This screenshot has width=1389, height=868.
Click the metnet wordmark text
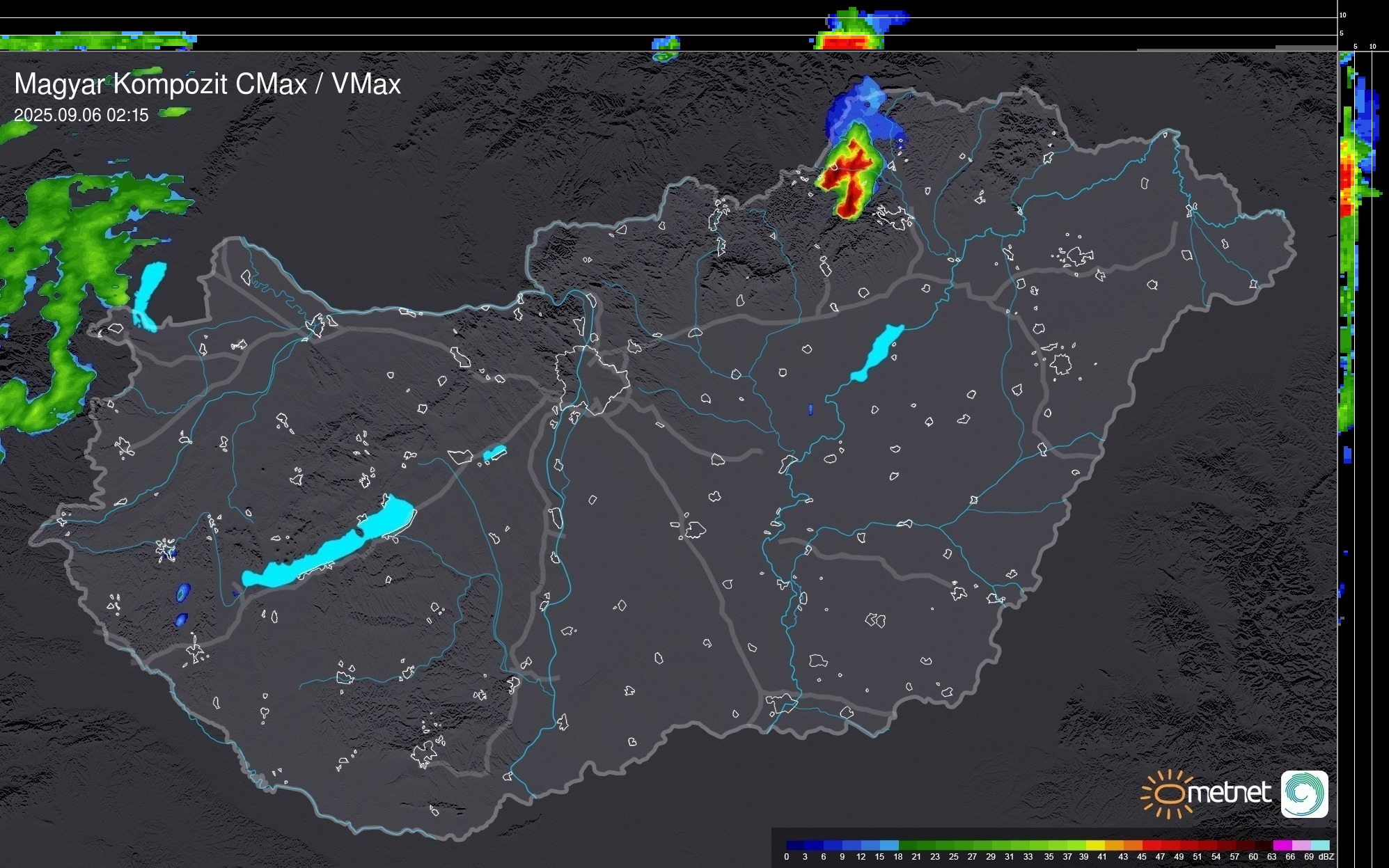[1228, 793]
